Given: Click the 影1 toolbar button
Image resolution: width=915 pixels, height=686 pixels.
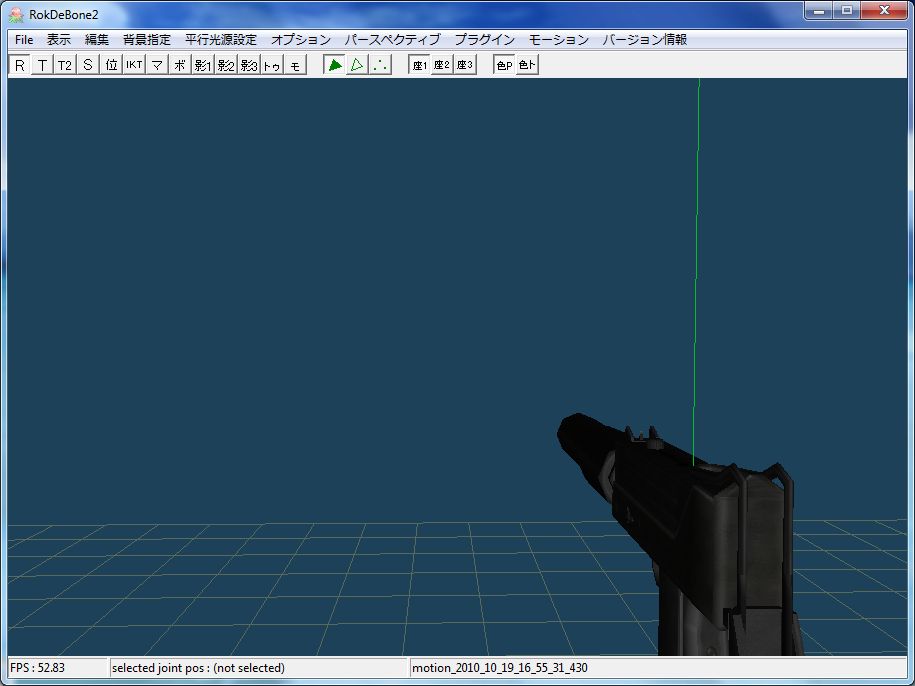Looking at the screenshot, I should [203, 65].
